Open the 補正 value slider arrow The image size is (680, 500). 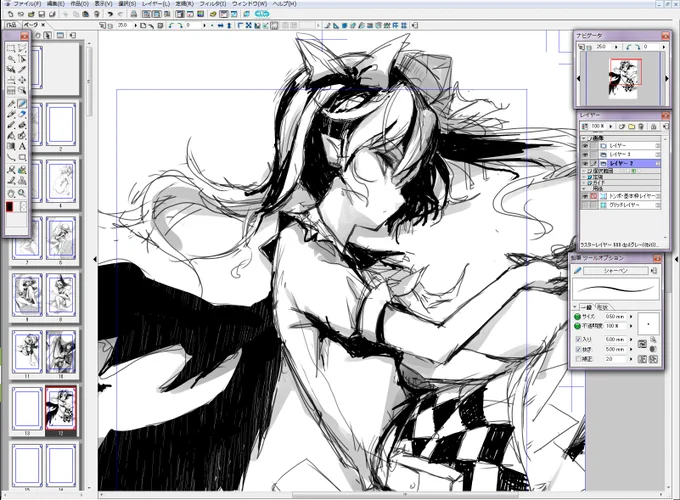[631, 359]
